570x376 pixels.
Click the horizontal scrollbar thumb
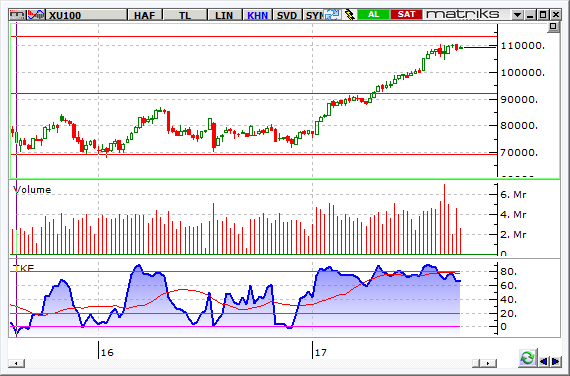pyautogui.click(x=476, y=363)
